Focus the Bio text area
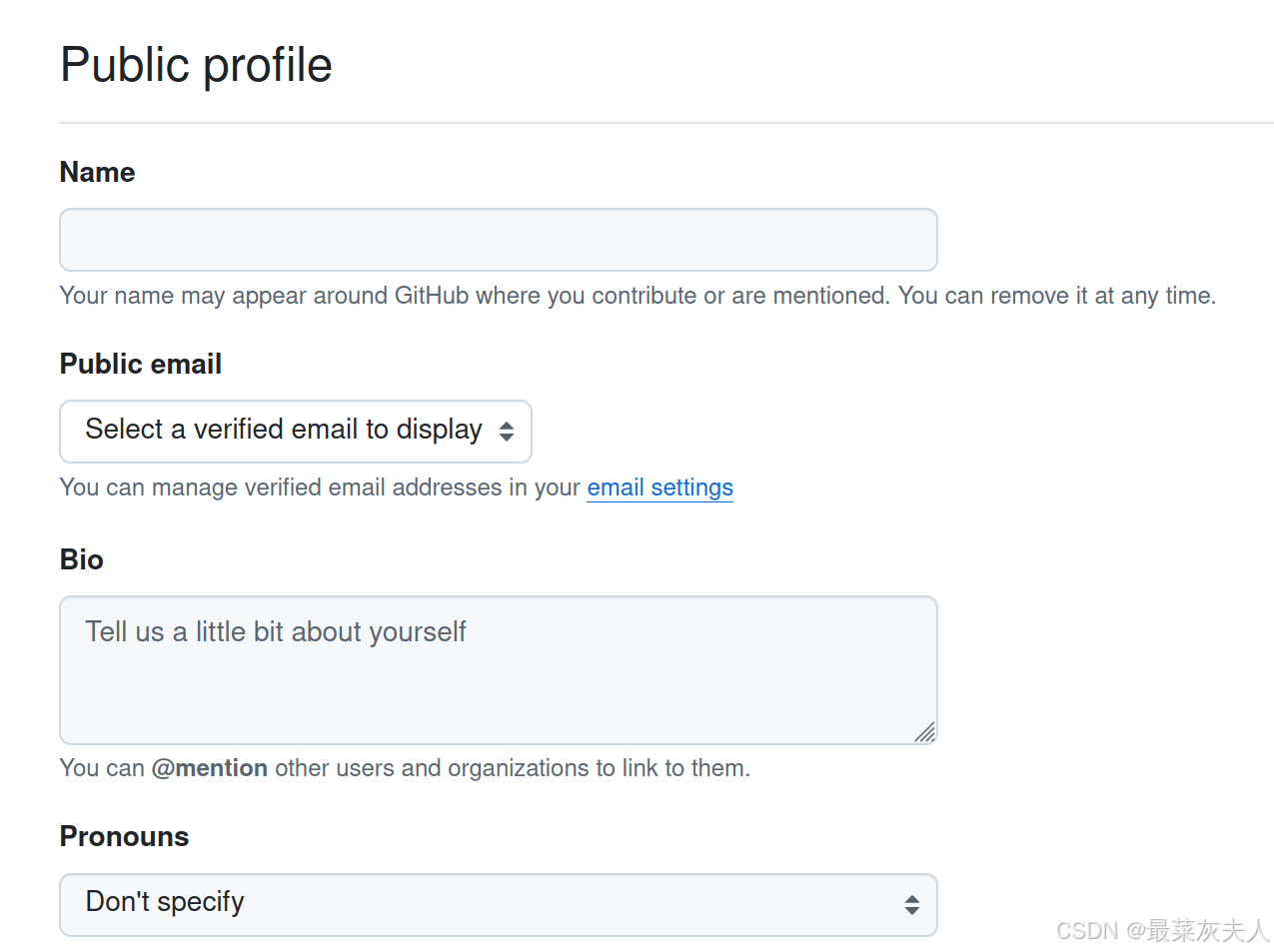Screen dimensions: 1274x952 498,669
